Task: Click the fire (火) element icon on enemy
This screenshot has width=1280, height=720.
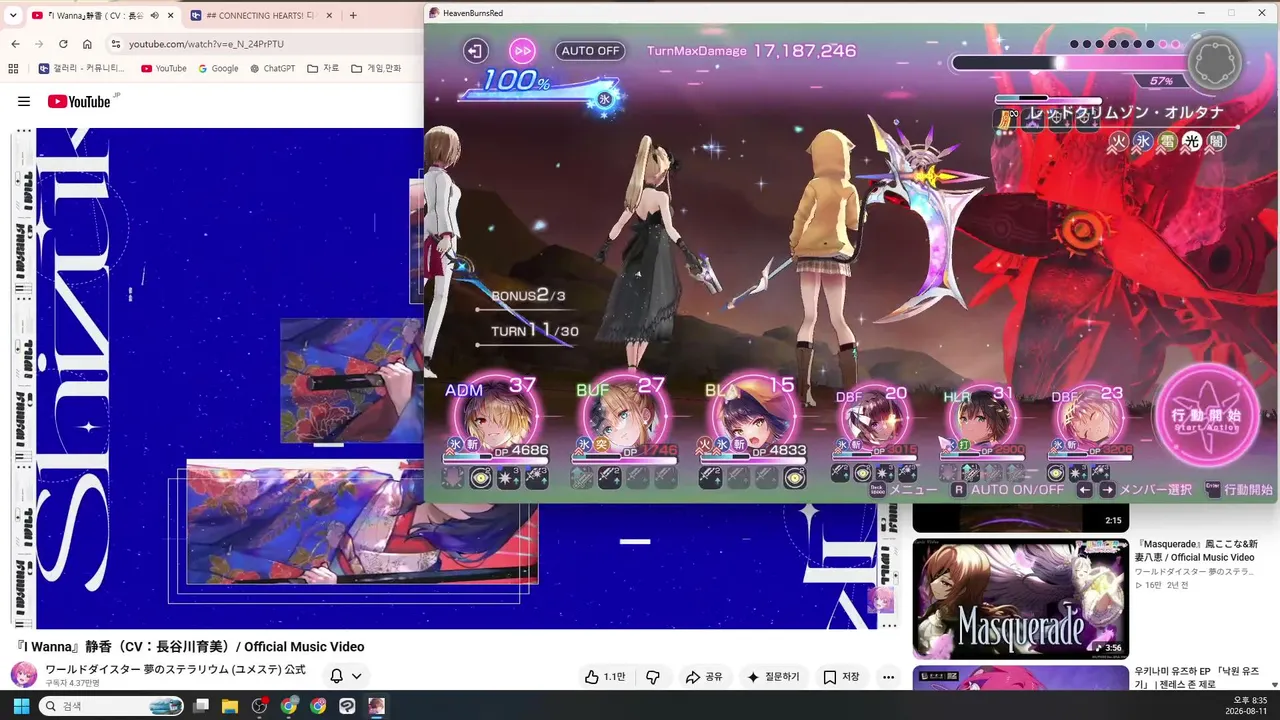Action: pos(1120,142)
